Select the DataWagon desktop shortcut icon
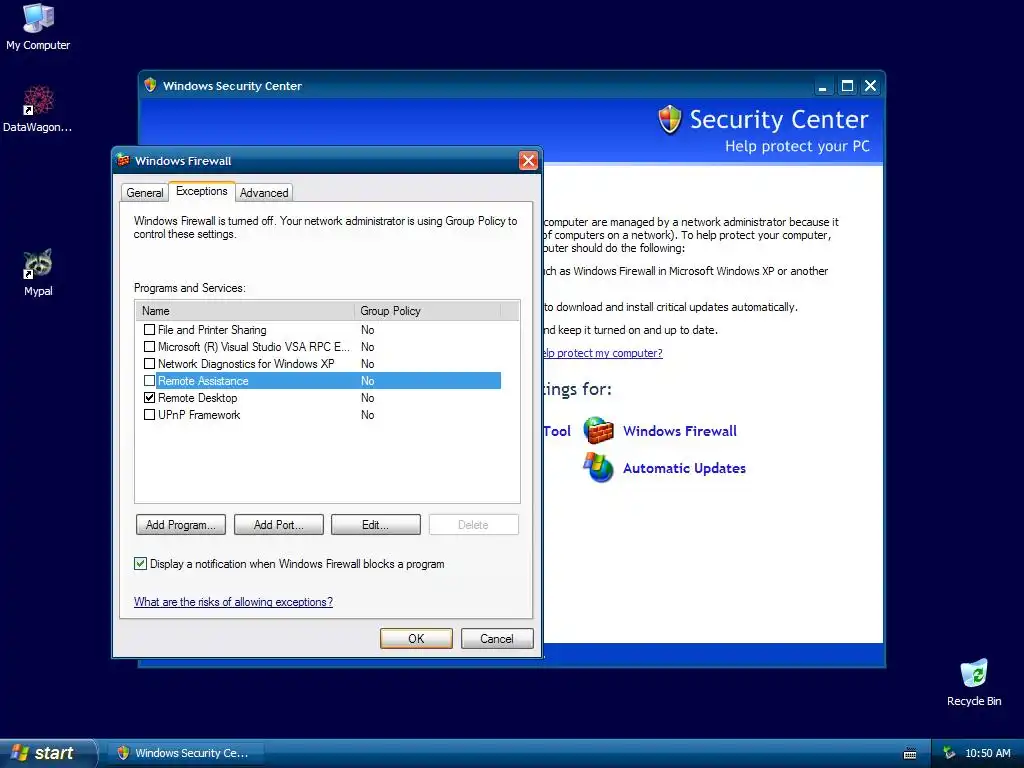This screenshot has height=768, width=1024. (x=38, y=101)
